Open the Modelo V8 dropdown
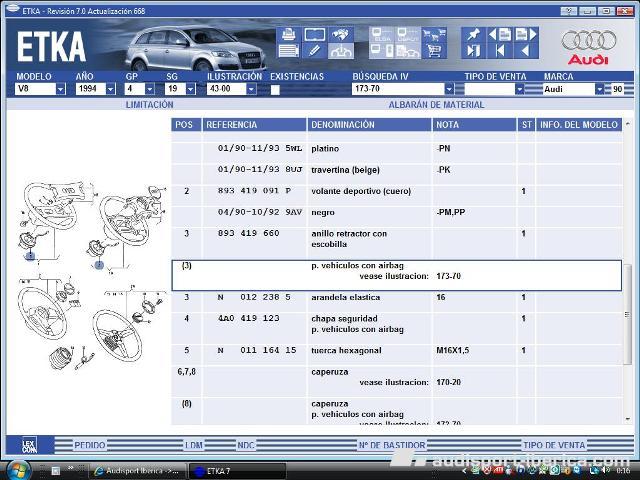This screenshot has width=640, height=480. (x=60, y=89)
